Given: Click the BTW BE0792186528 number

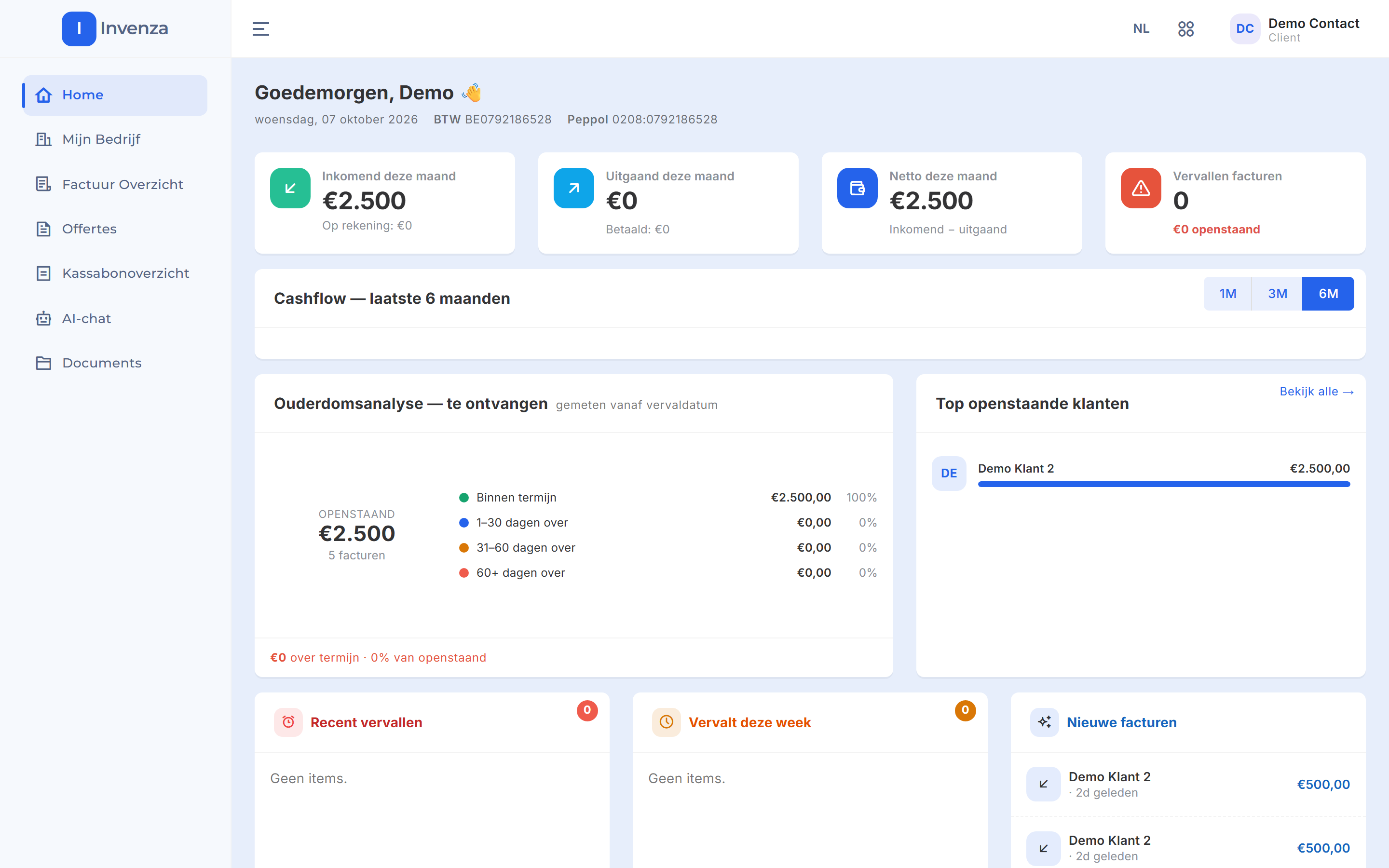Looking at the screenshot, I should [492, 120].
